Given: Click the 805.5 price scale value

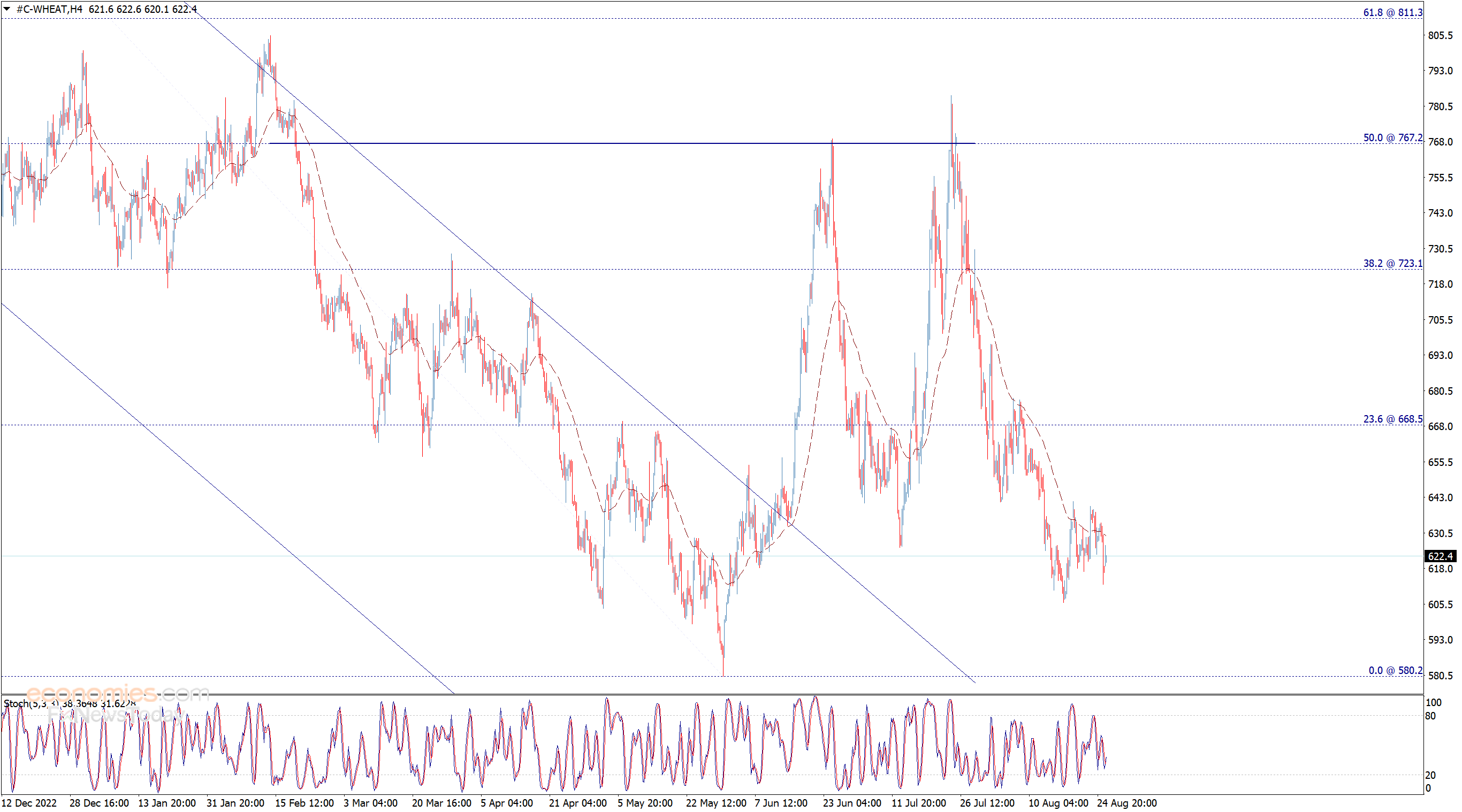Looking at the screenshot, I should [1441, 35].
